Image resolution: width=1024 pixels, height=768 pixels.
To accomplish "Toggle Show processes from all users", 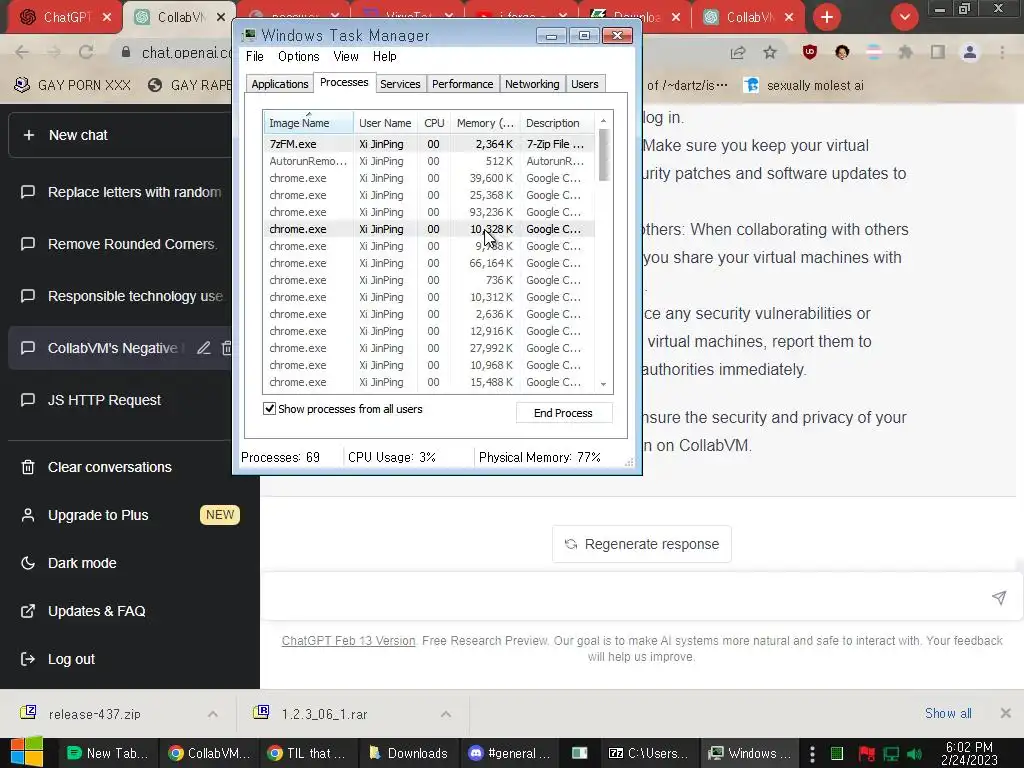I will point(269,409).
